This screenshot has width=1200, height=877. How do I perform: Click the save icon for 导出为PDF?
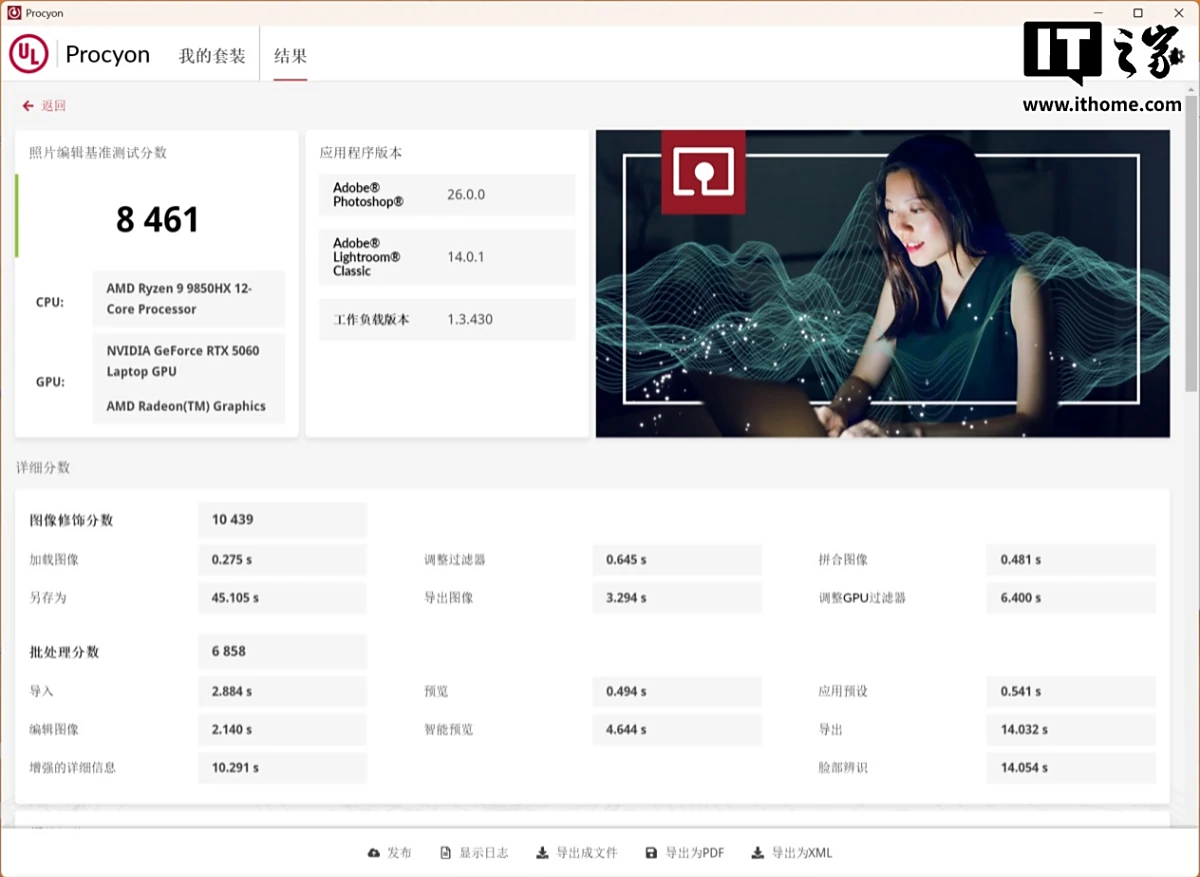[651, 853]
